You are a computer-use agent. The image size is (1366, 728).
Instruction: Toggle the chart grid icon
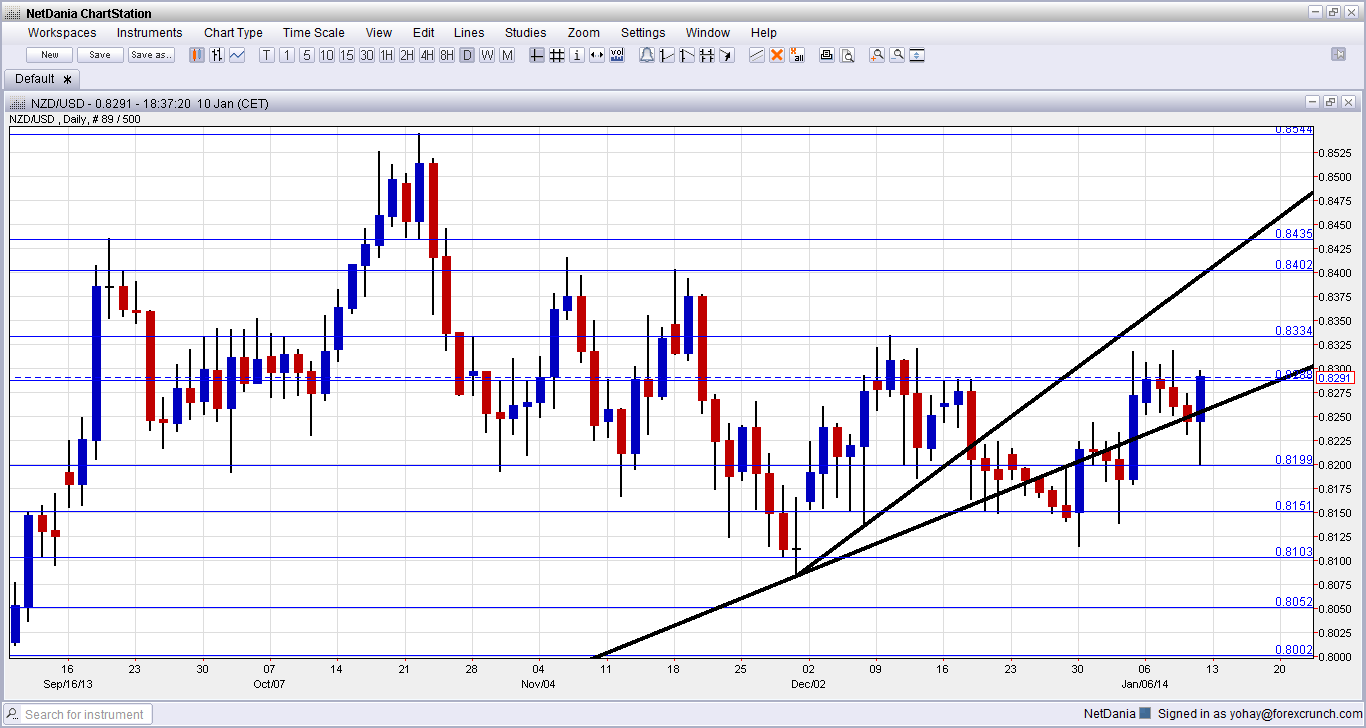click(x=557, y=55)
